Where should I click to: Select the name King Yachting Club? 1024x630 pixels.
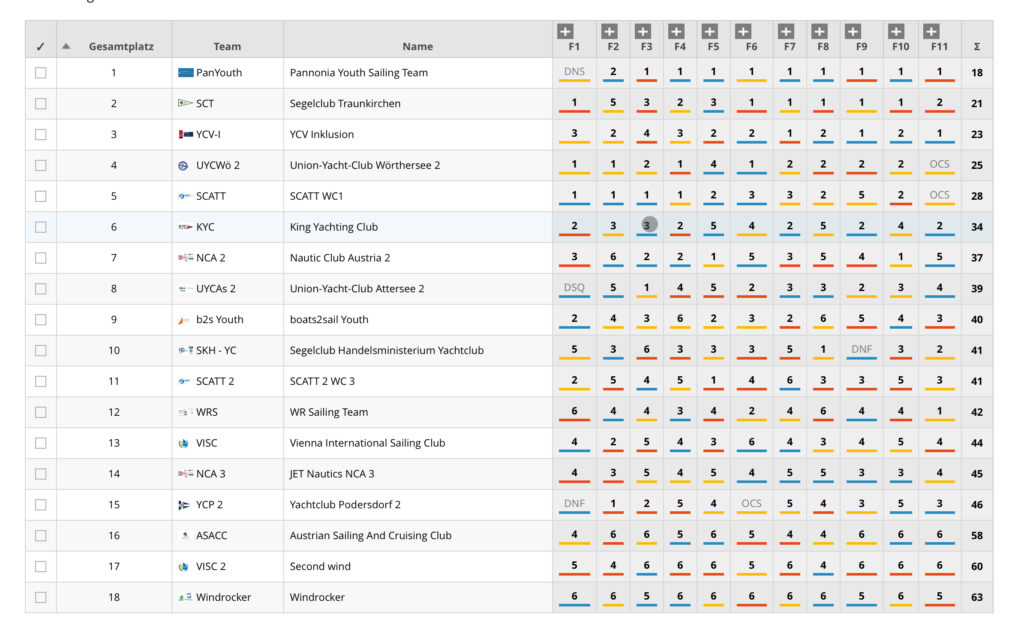click(x=334, y=227)
